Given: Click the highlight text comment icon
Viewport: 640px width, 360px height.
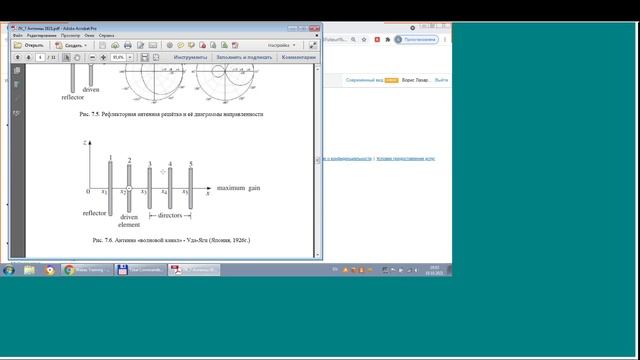Looking at the screenshot, I should tap(191, 45).
